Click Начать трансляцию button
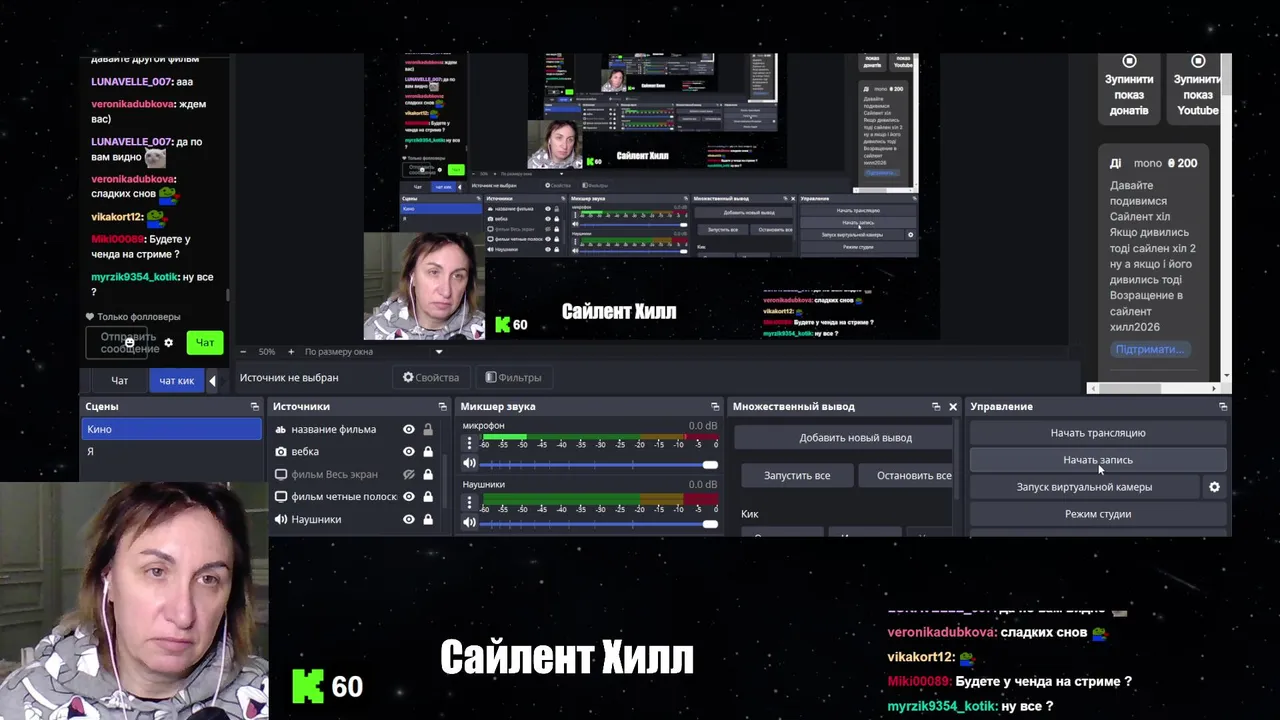Image resolution: width=1280 pixels, height=720 pixels. (x=1098, y=433)
